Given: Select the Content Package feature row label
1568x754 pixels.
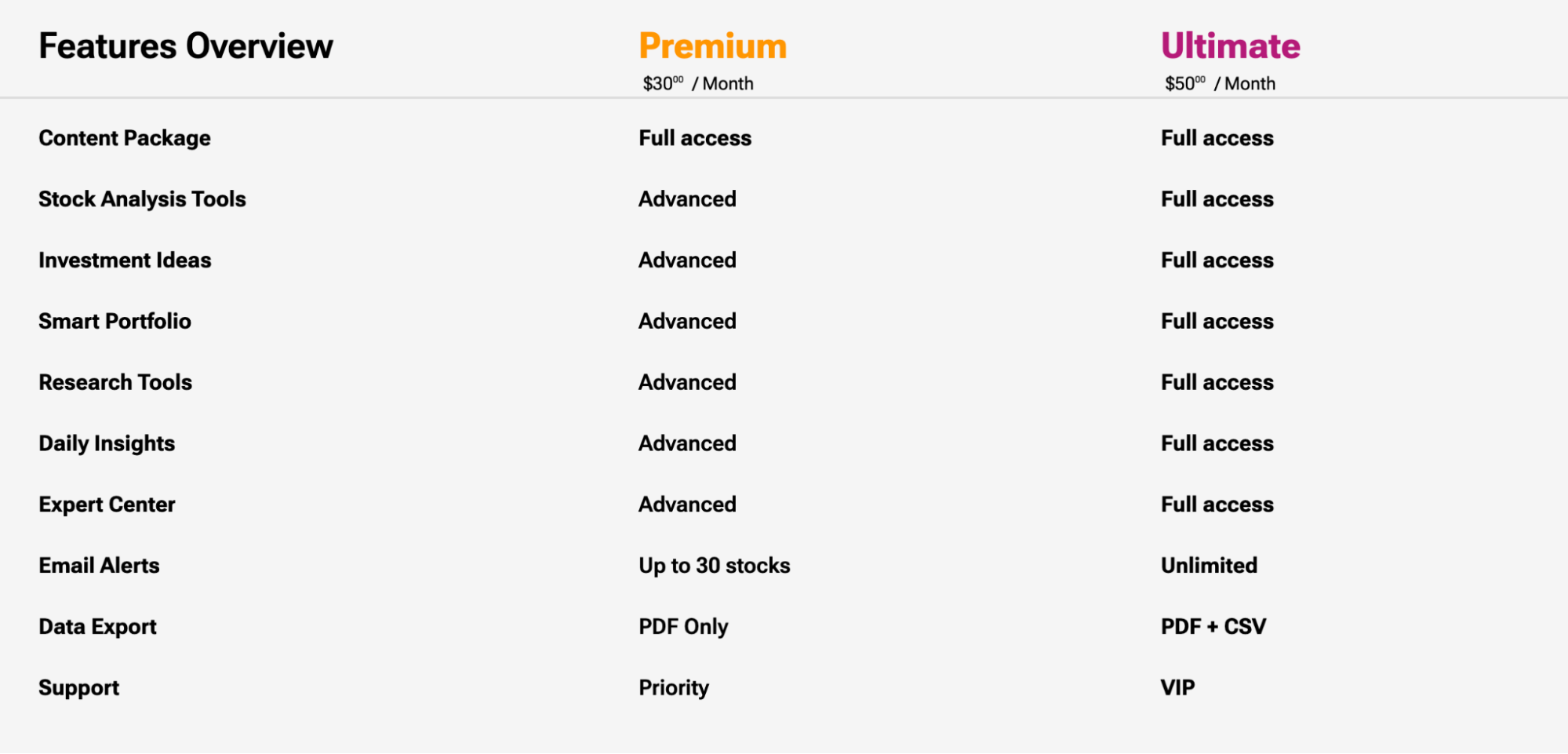Looking at the screenshot, I should coord(125,138).
